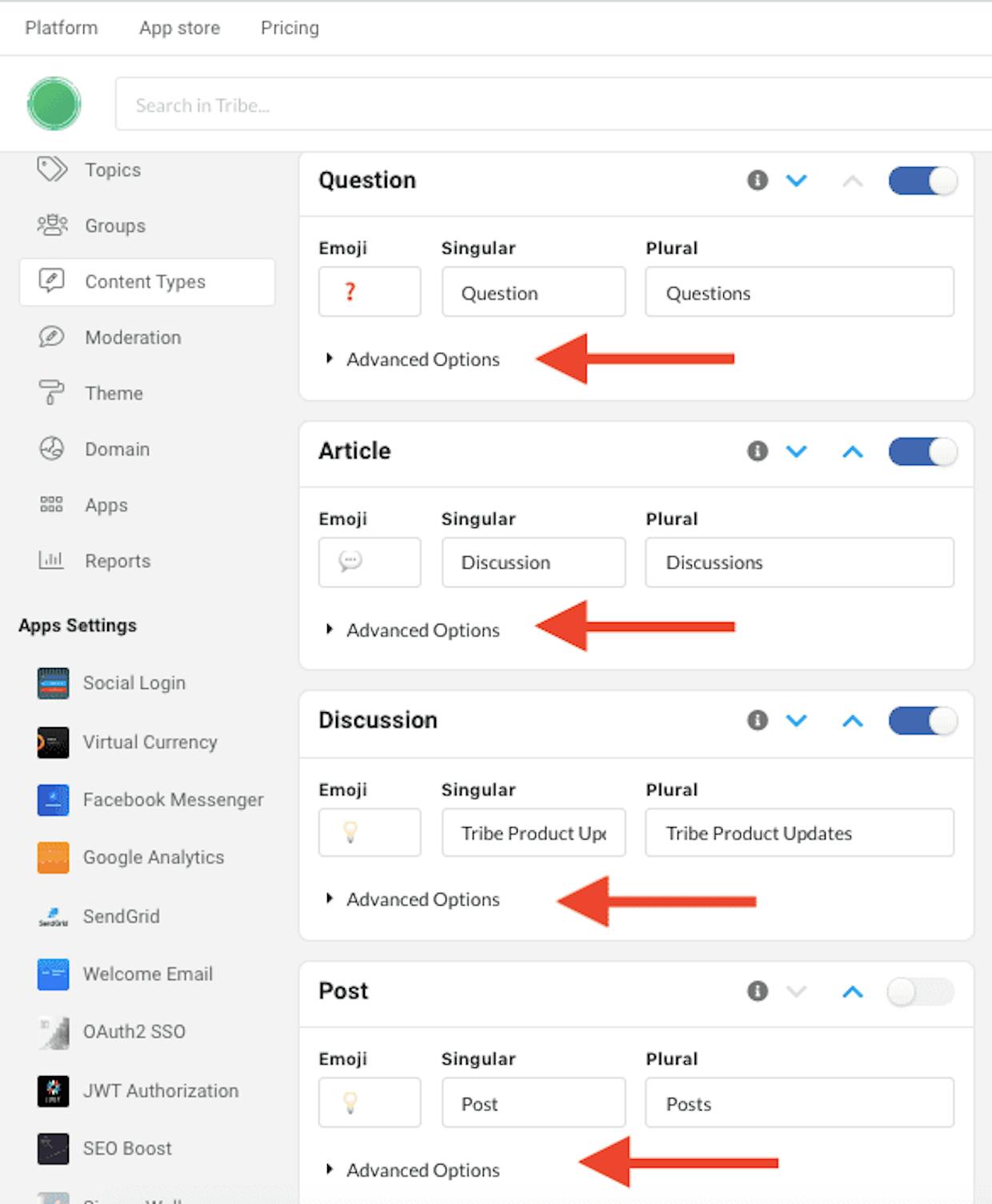
Task: Open the Reports chart icon
Action: (51, 560)
